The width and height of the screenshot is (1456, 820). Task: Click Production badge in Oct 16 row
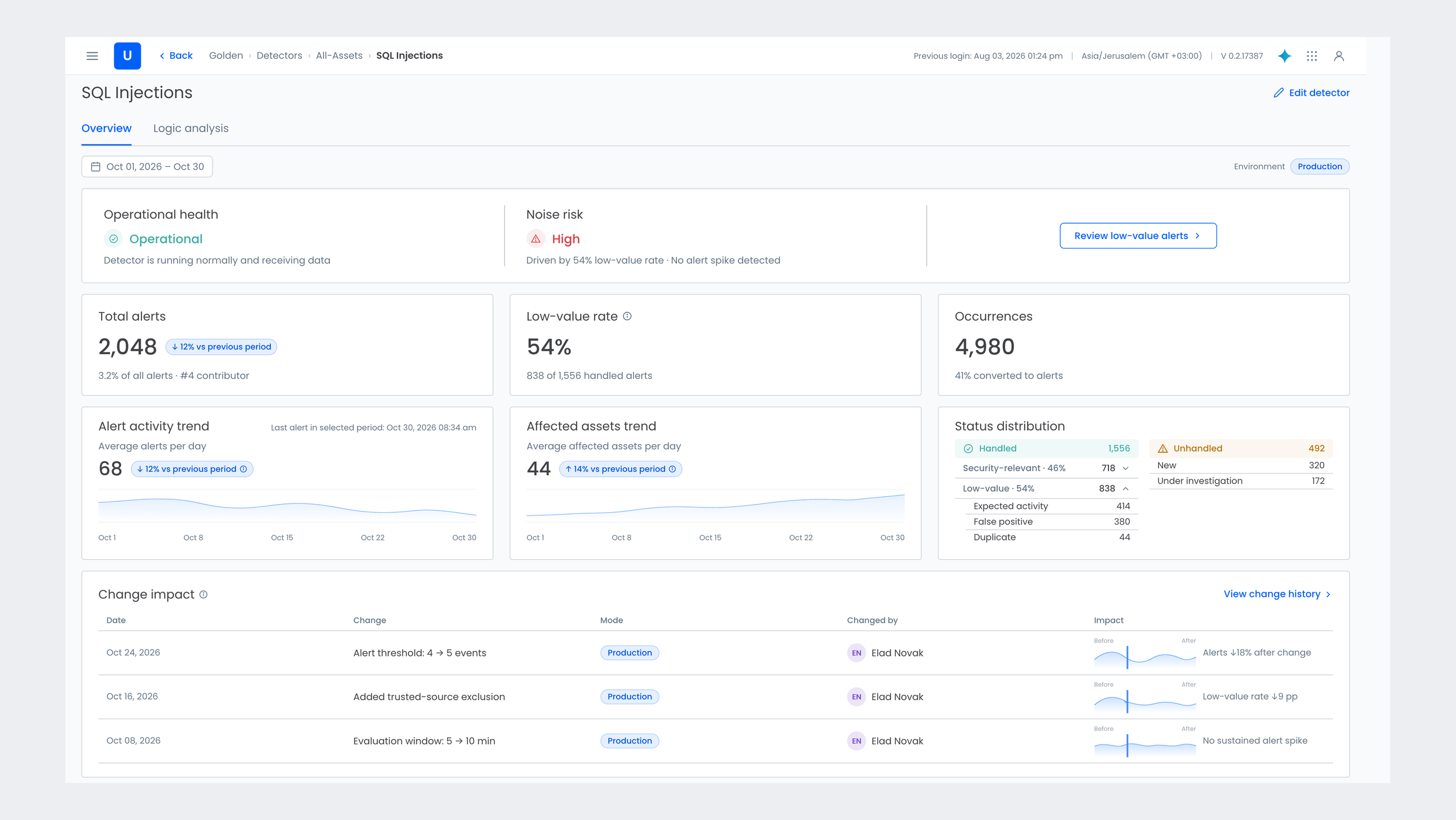[x=629, y=697]
